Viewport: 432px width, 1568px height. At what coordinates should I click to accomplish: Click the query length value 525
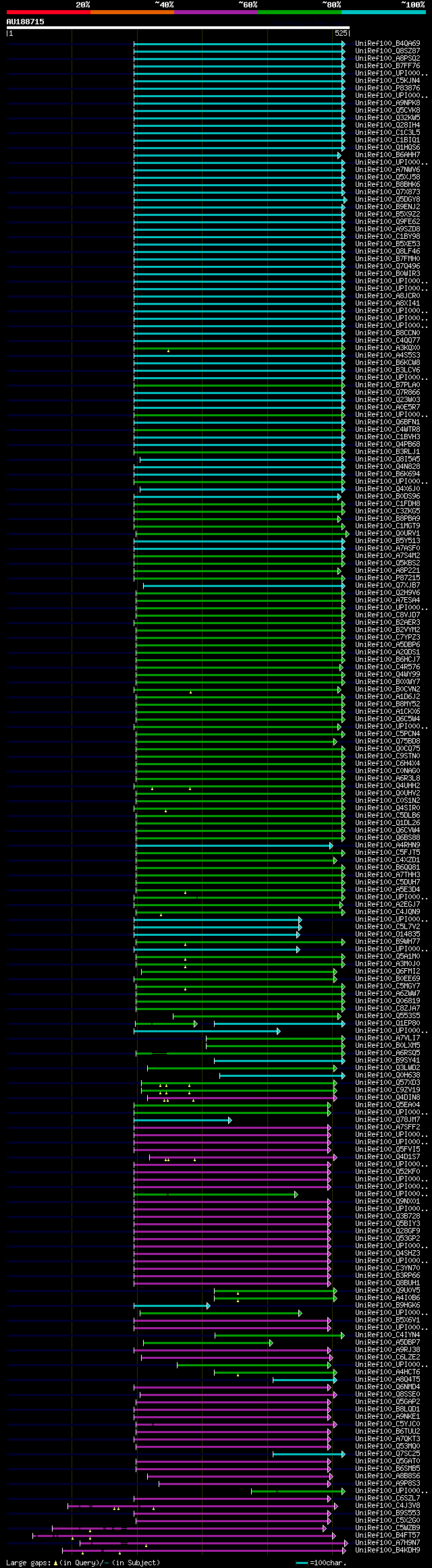[x=341, y=33]
